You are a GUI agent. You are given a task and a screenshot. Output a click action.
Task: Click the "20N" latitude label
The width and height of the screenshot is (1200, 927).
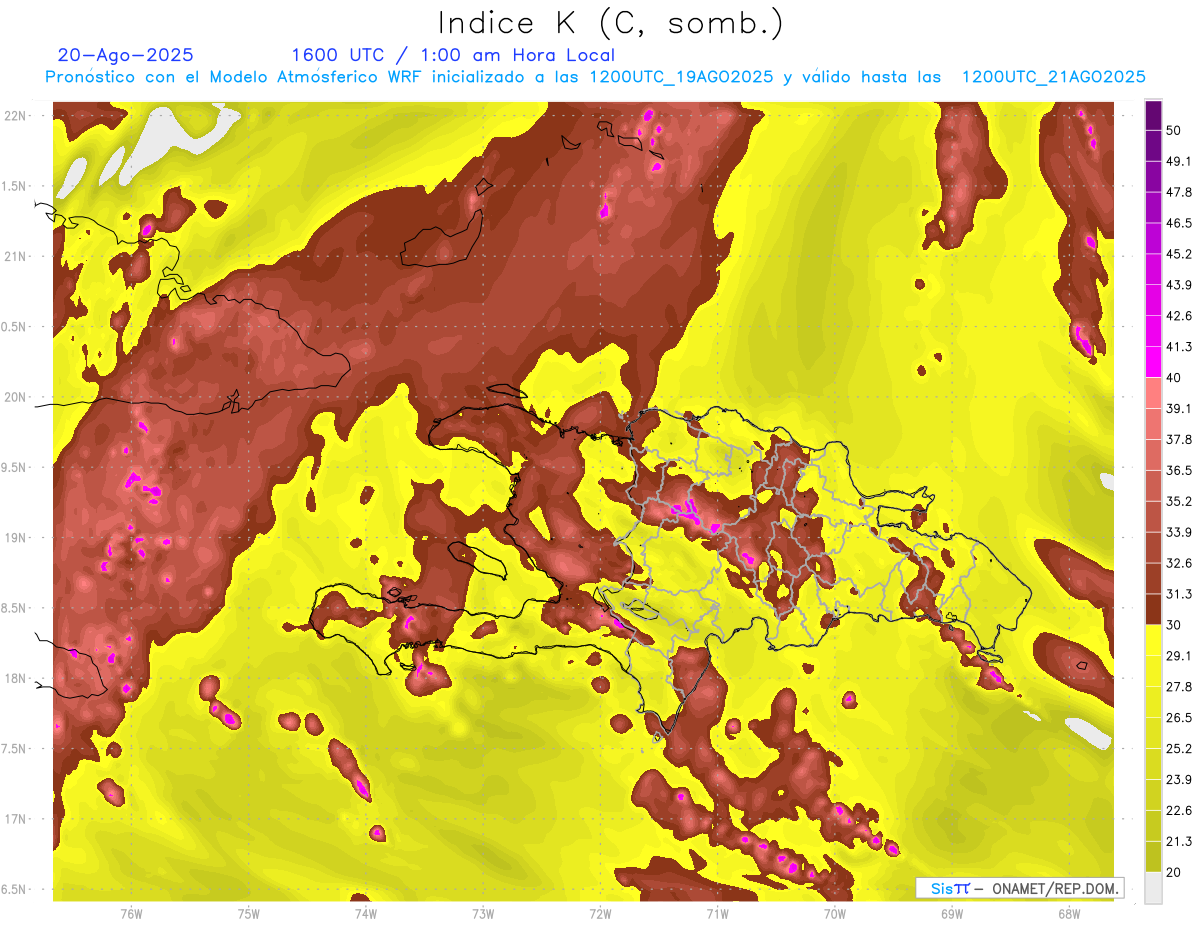[x=15, y=398]
